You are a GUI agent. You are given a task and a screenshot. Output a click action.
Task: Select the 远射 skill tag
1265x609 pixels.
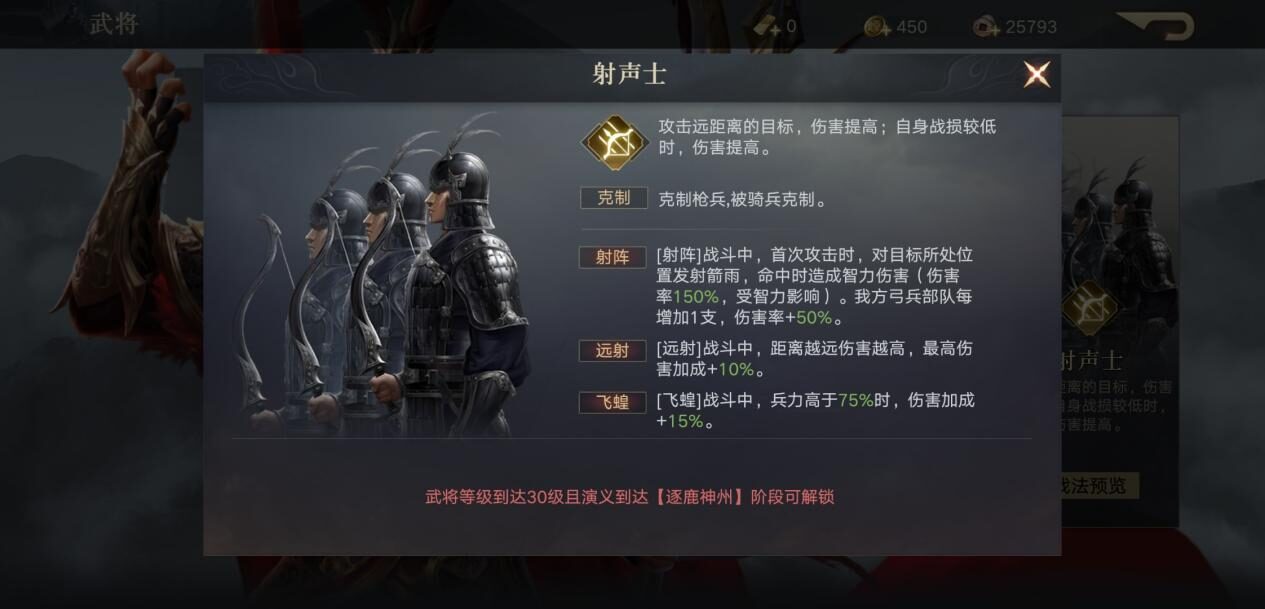(x=612, y=350)
